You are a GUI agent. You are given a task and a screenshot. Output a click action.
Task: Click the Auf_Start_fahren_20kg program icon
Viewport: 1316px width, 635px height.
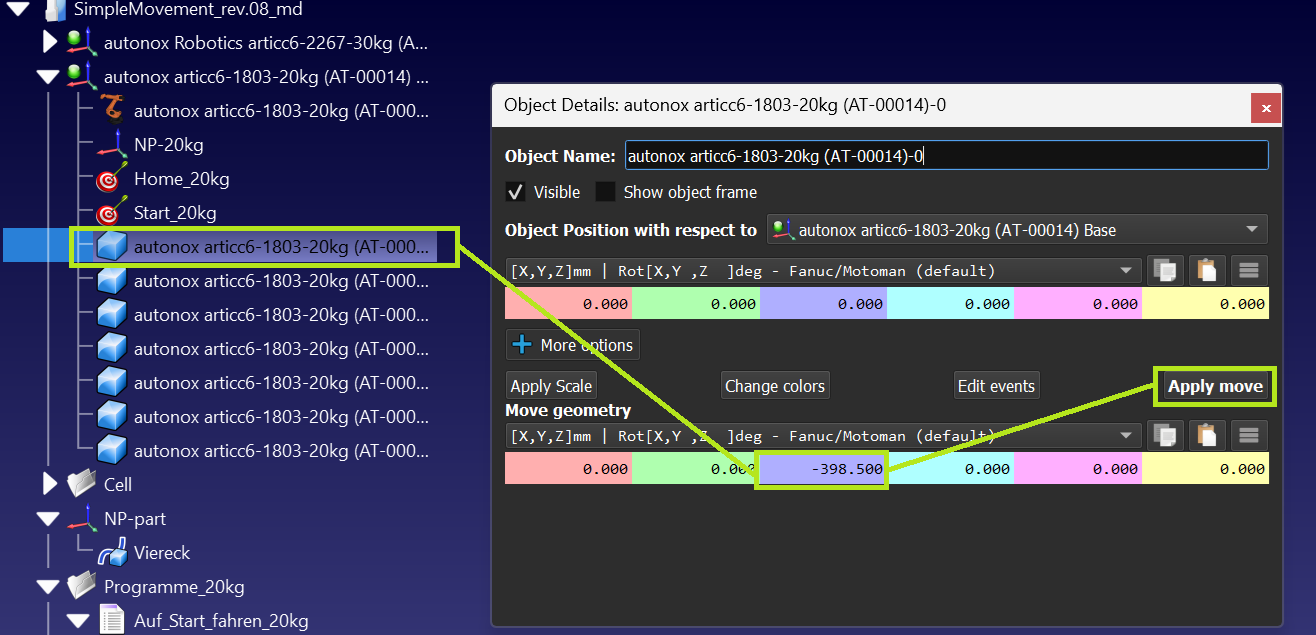coord(111,620)
